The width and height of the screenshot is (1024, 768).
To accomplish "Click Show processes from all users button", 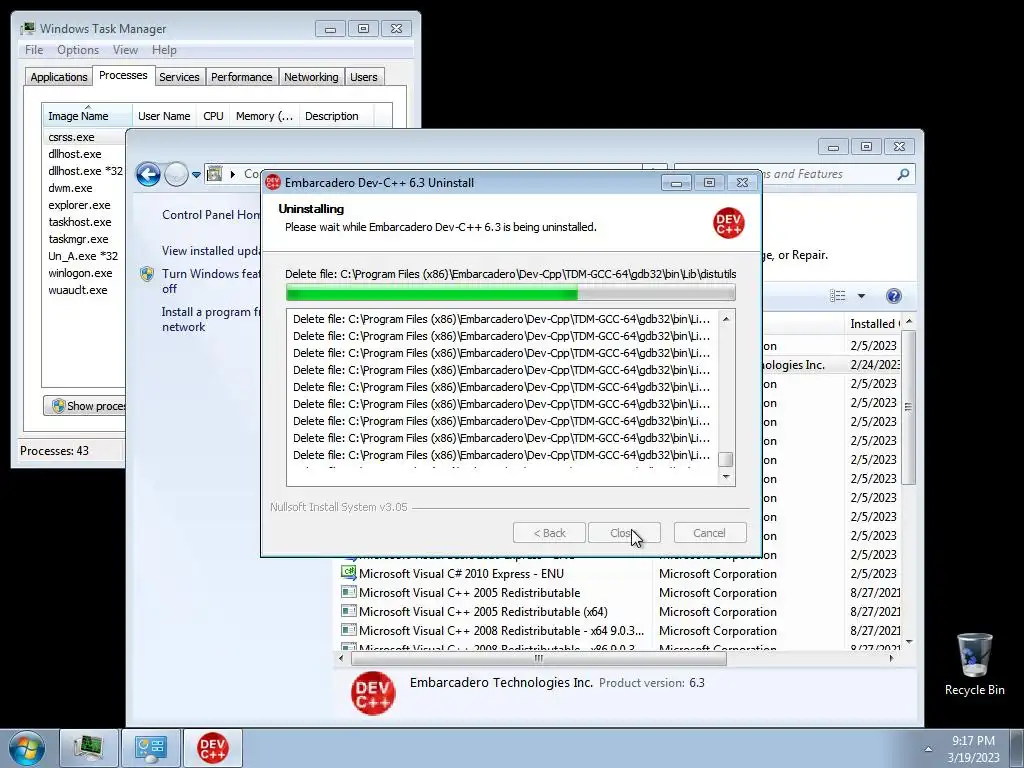I will [x=85, y=406].
